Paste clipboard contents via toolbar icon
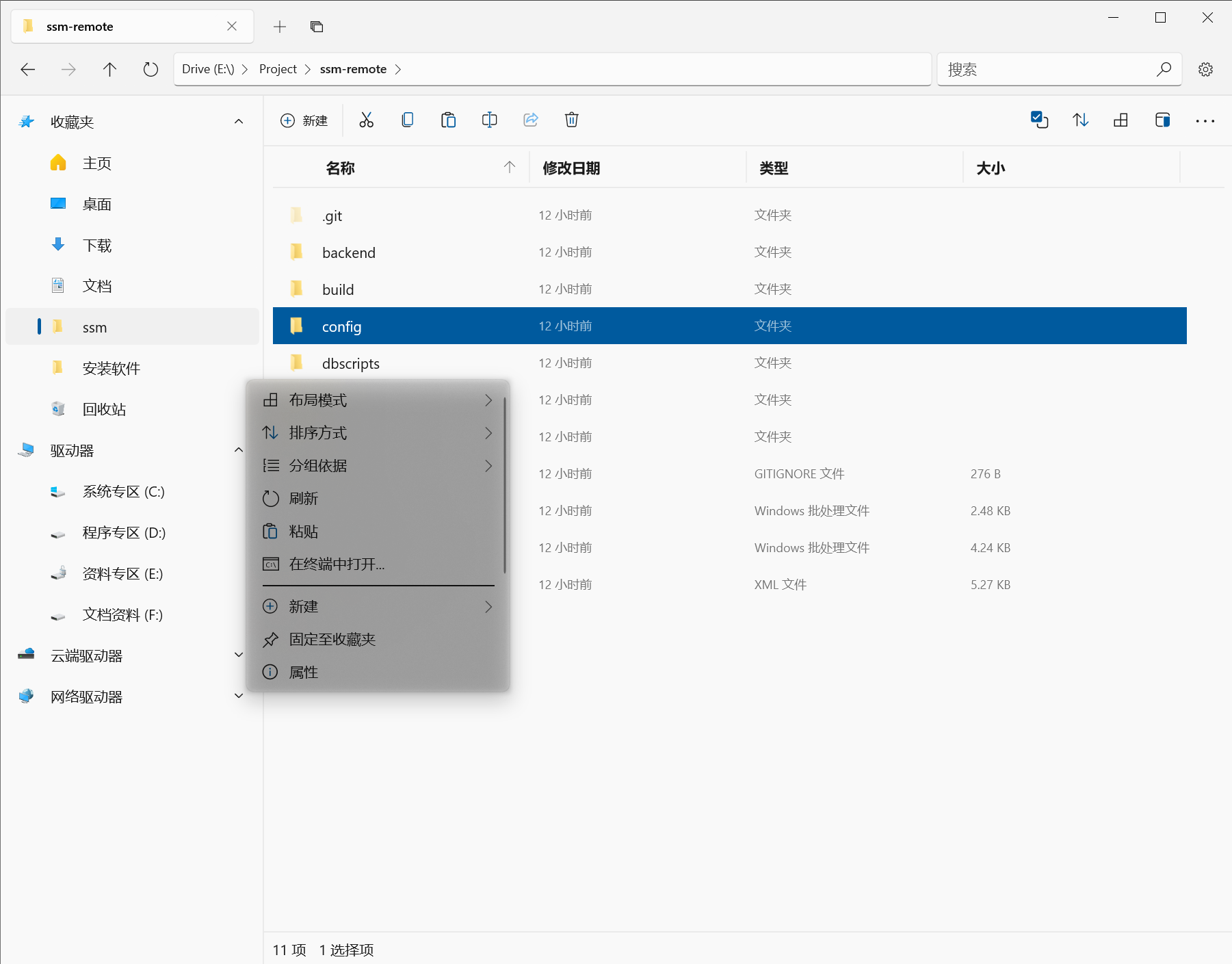Image resolution: width=1232 pixels, height=964 pixels. pyautogui.click(x=448, y=120)
